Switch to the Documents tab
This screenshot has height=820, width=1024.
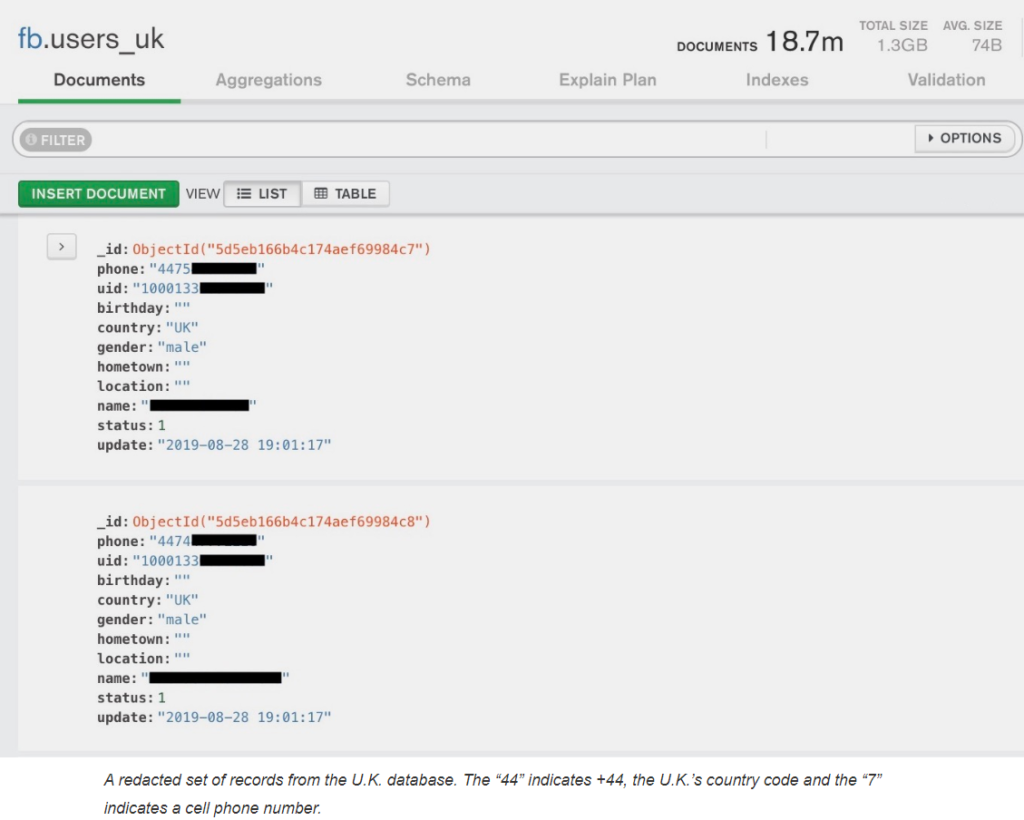tap(99, 80)
